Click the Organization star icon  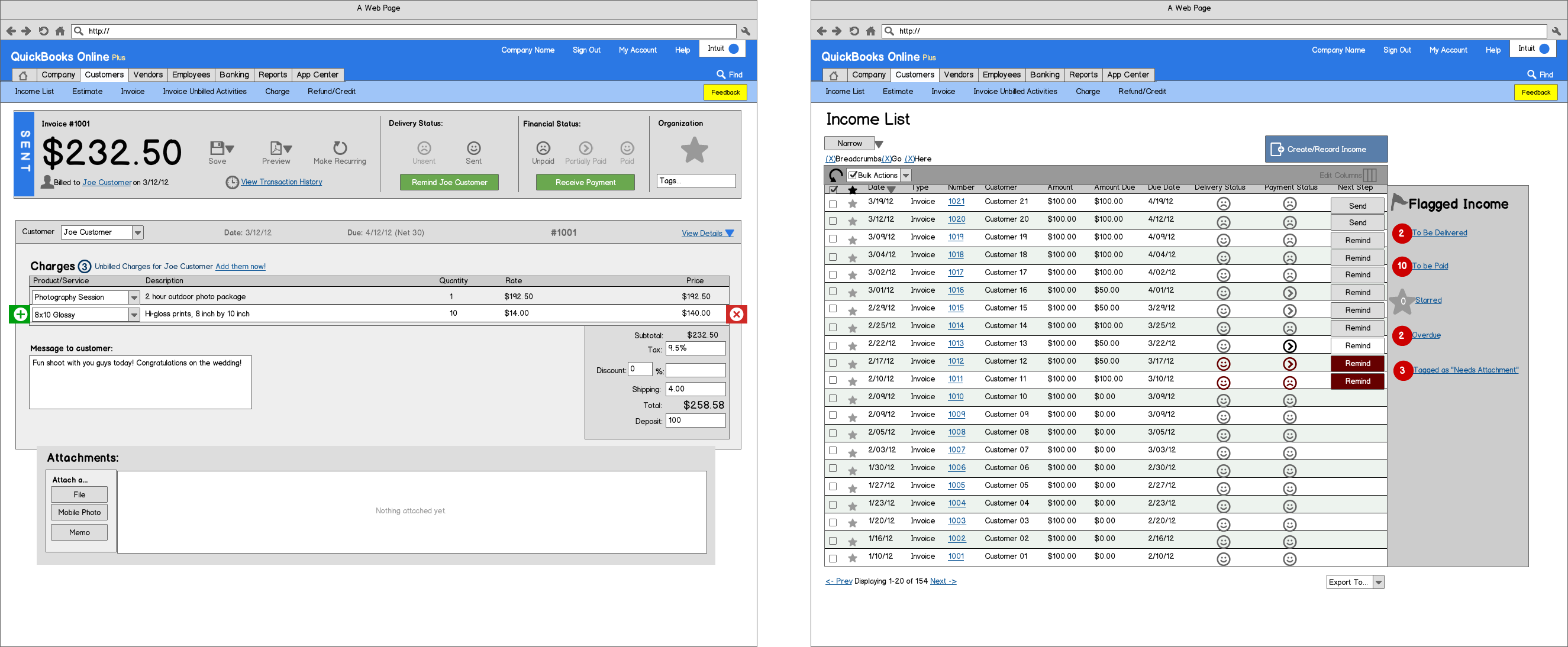695,150
